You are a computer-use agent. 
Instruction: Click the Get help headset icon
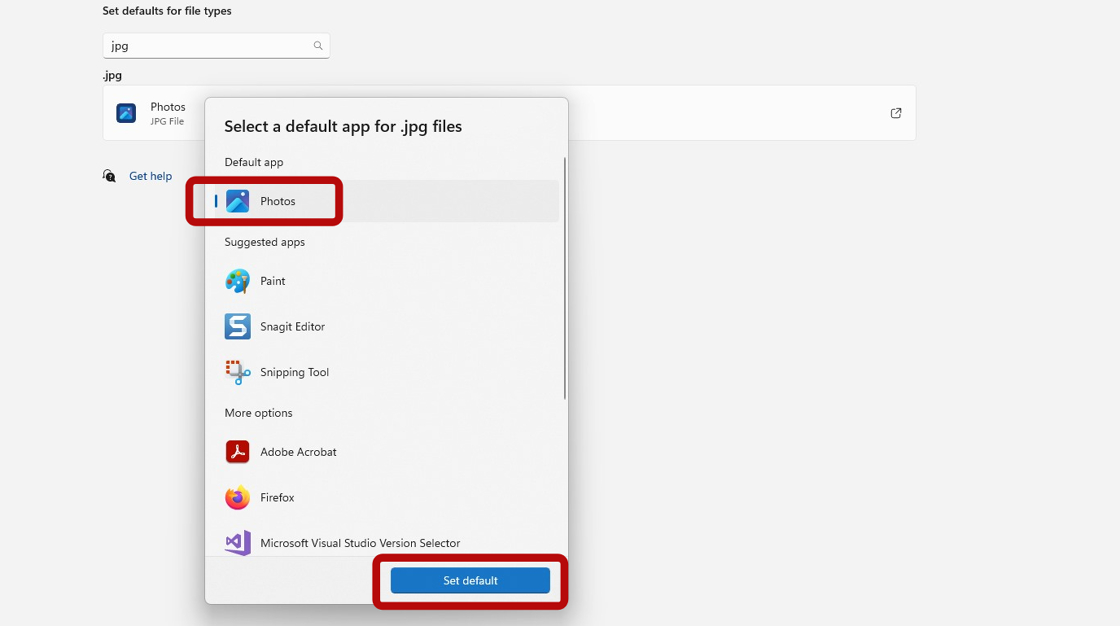tap(109, 176)
